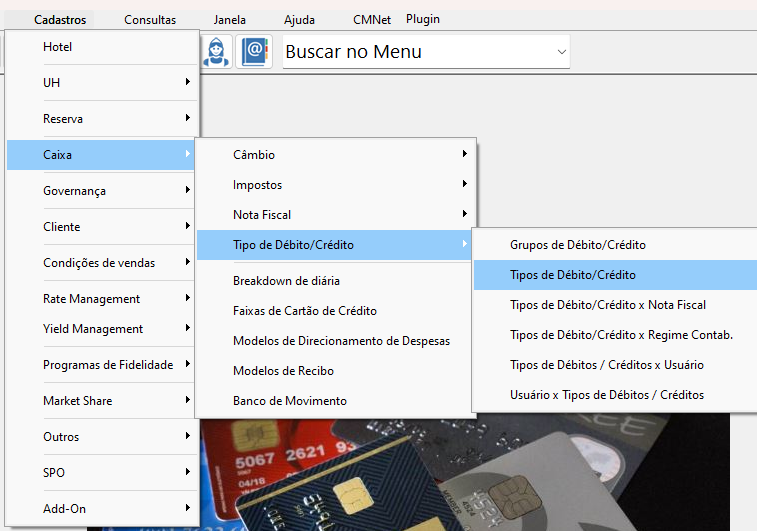Open the Outros submenu

tap(102, 437)
